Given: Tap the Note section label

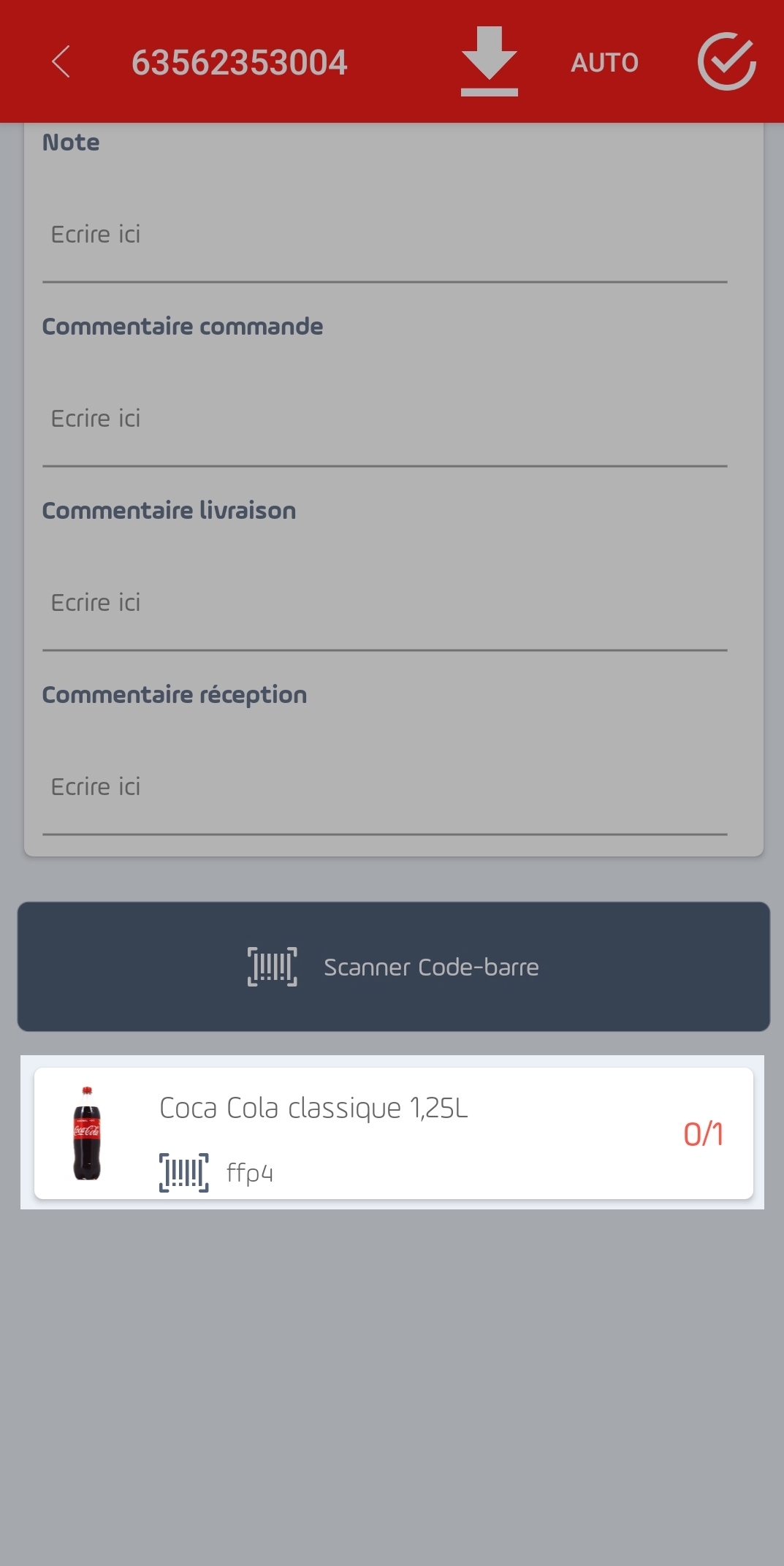Looking at the screenshot, I should coord(71,142).
